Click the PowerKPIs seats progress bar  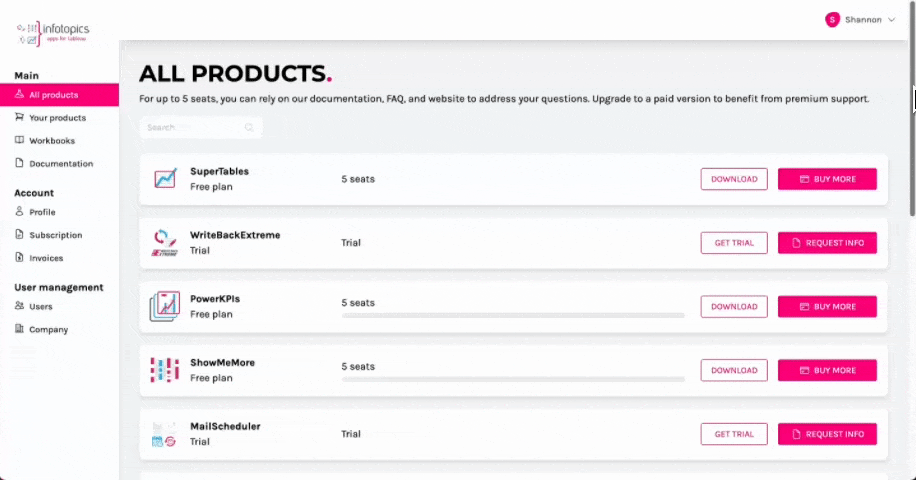[x=513, y=315]
